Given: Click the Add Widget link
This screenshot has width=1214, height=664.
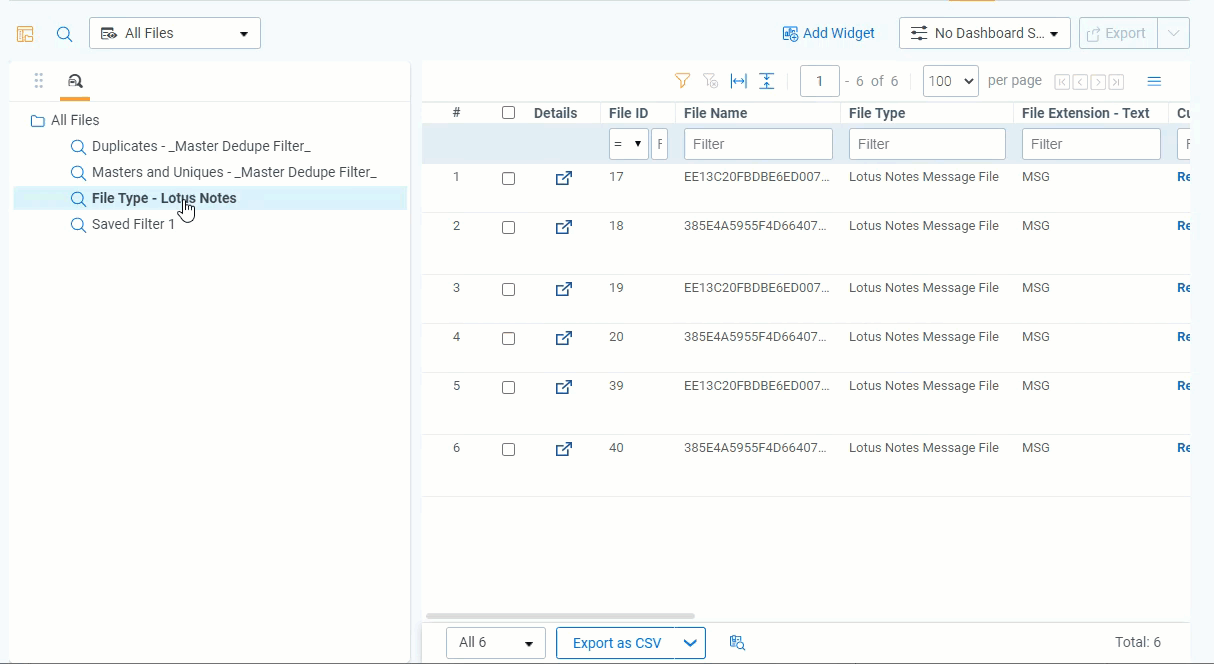Looking at the screenshot, I should pos(828,33).
